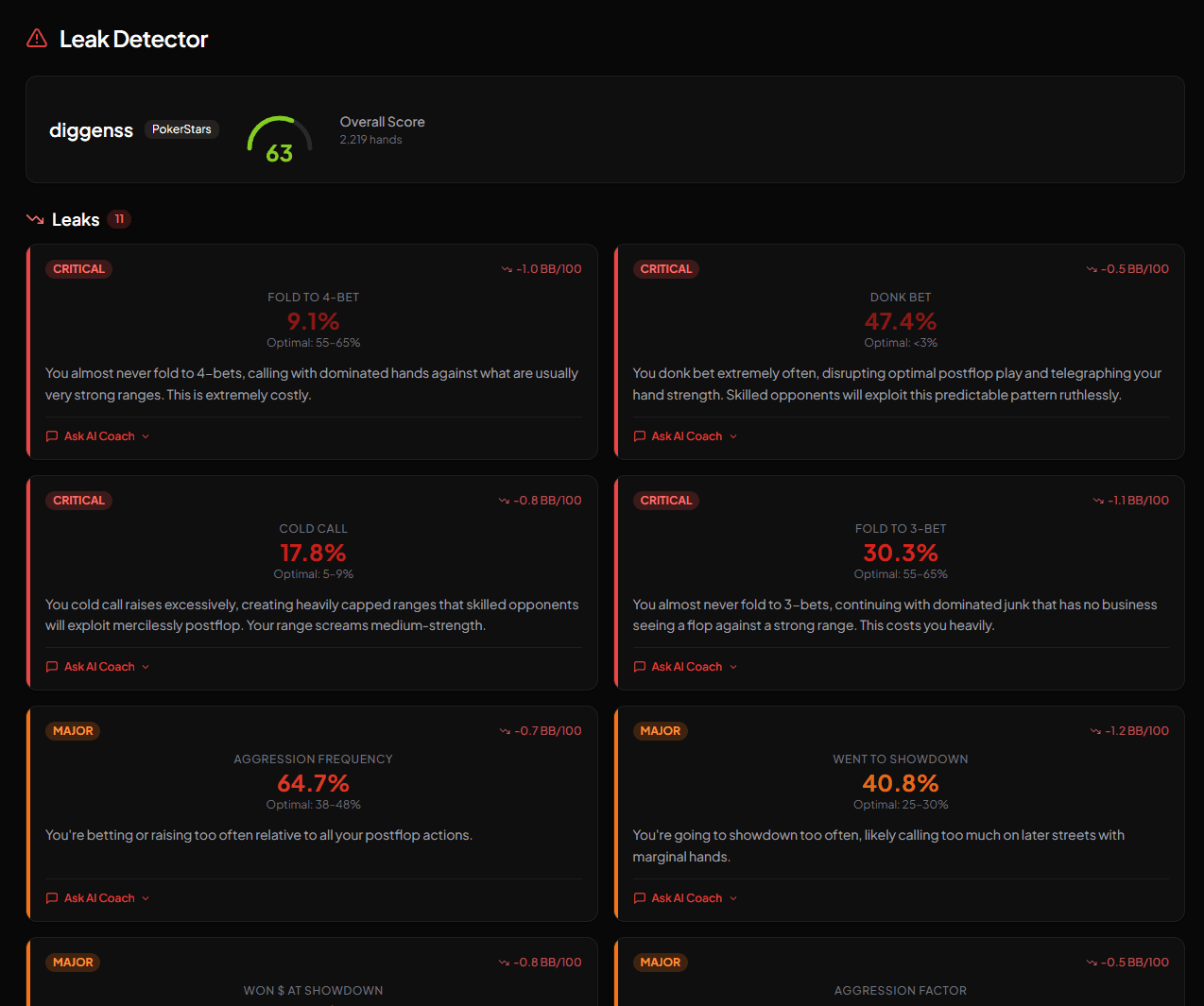Click the trend icon beside -1.1 BB/100 on Fold to 3-Bet
This screenshot has width=1204, height=1006.
pyautogui.click(x=1096, y=500)
